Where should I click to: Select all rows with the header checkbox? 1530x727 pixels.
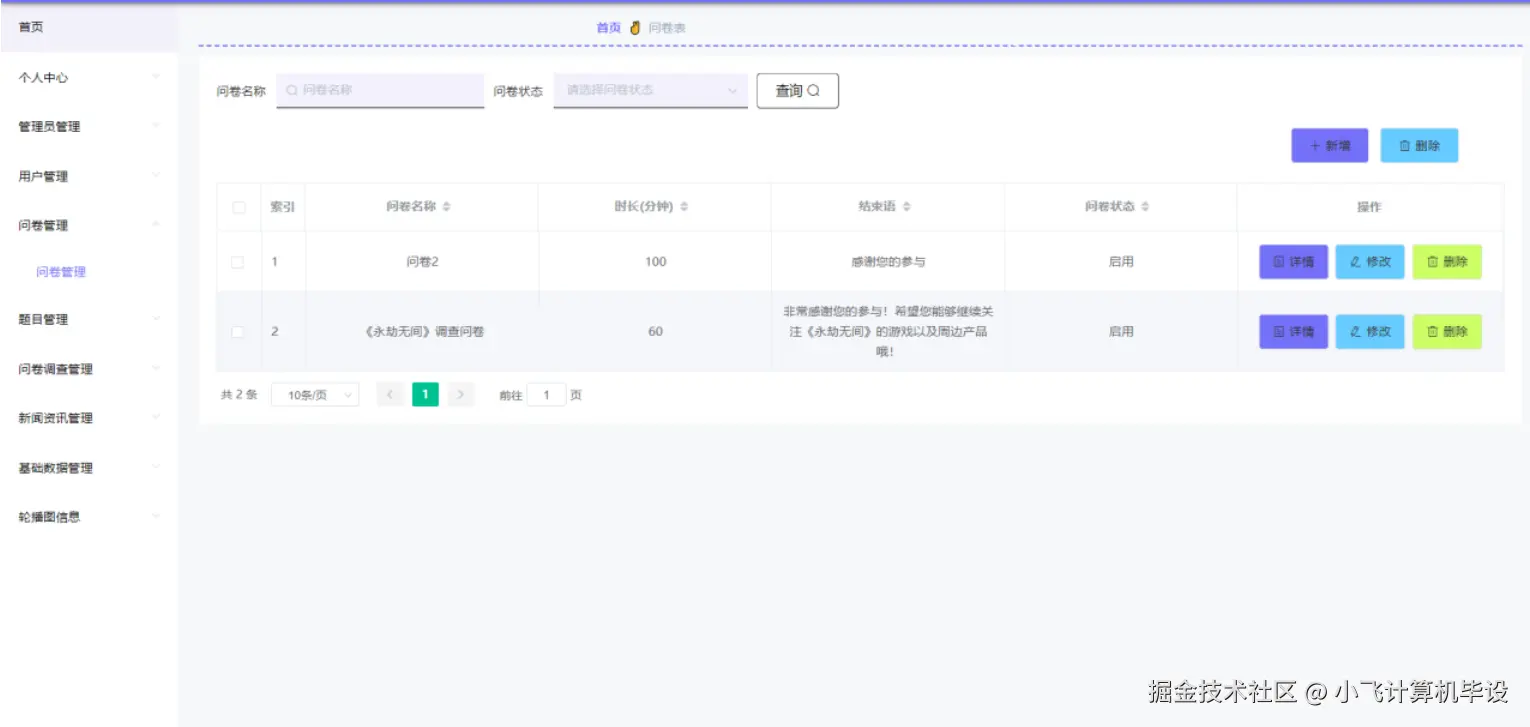(x=238, y=208)
